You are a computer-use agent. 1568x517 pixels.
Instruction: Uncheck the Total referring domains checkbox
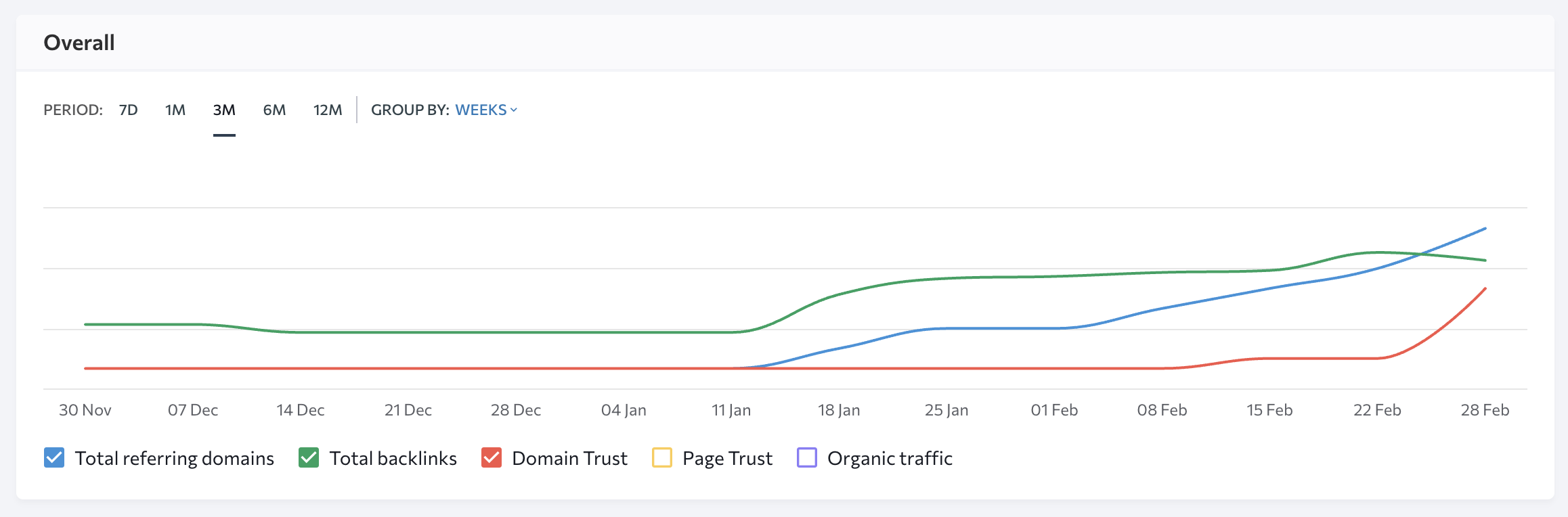pyautogui.click(x=54, y=458)
